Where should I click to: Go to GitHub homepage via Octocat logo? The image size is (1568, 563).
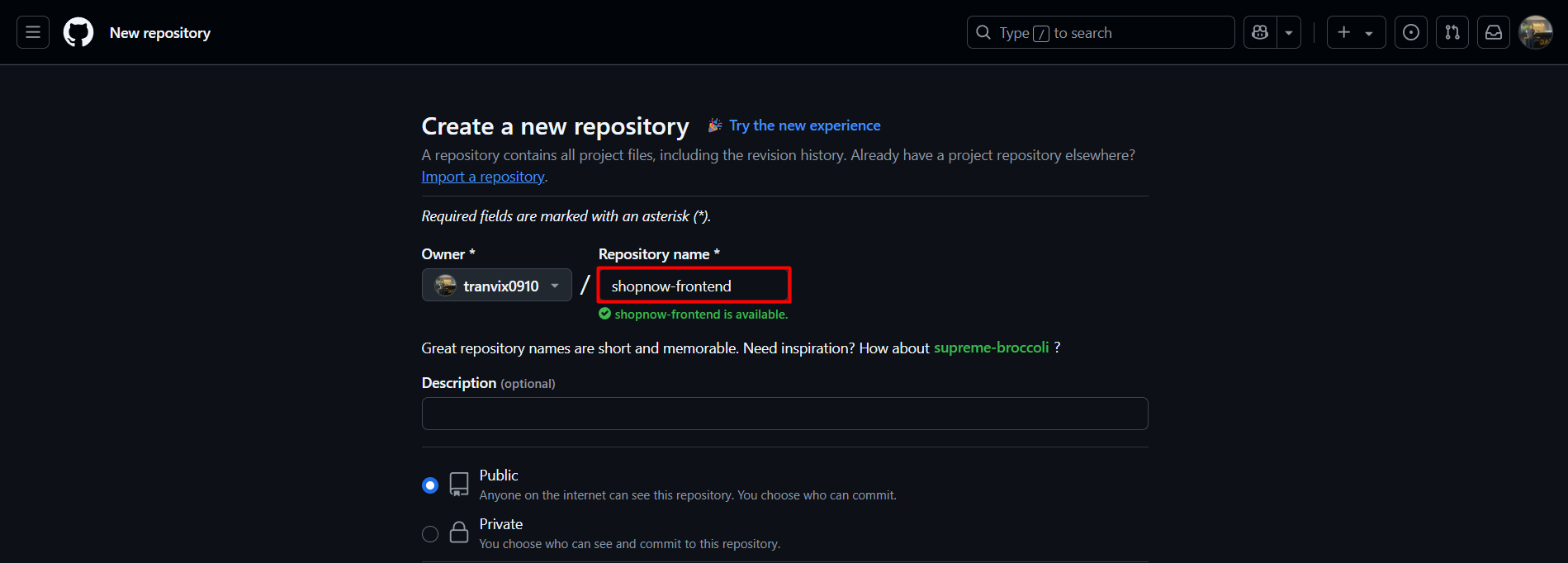pyautogui.click(x=78, y=32)
